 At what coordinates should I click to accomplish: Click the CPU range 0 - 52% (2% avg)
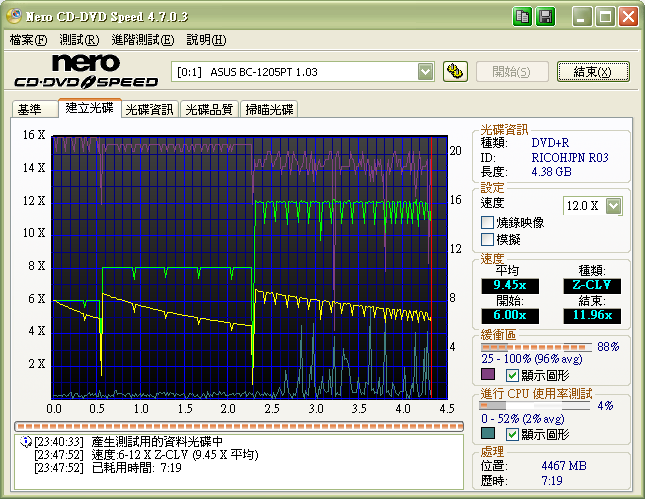click(x=522, y=419)
